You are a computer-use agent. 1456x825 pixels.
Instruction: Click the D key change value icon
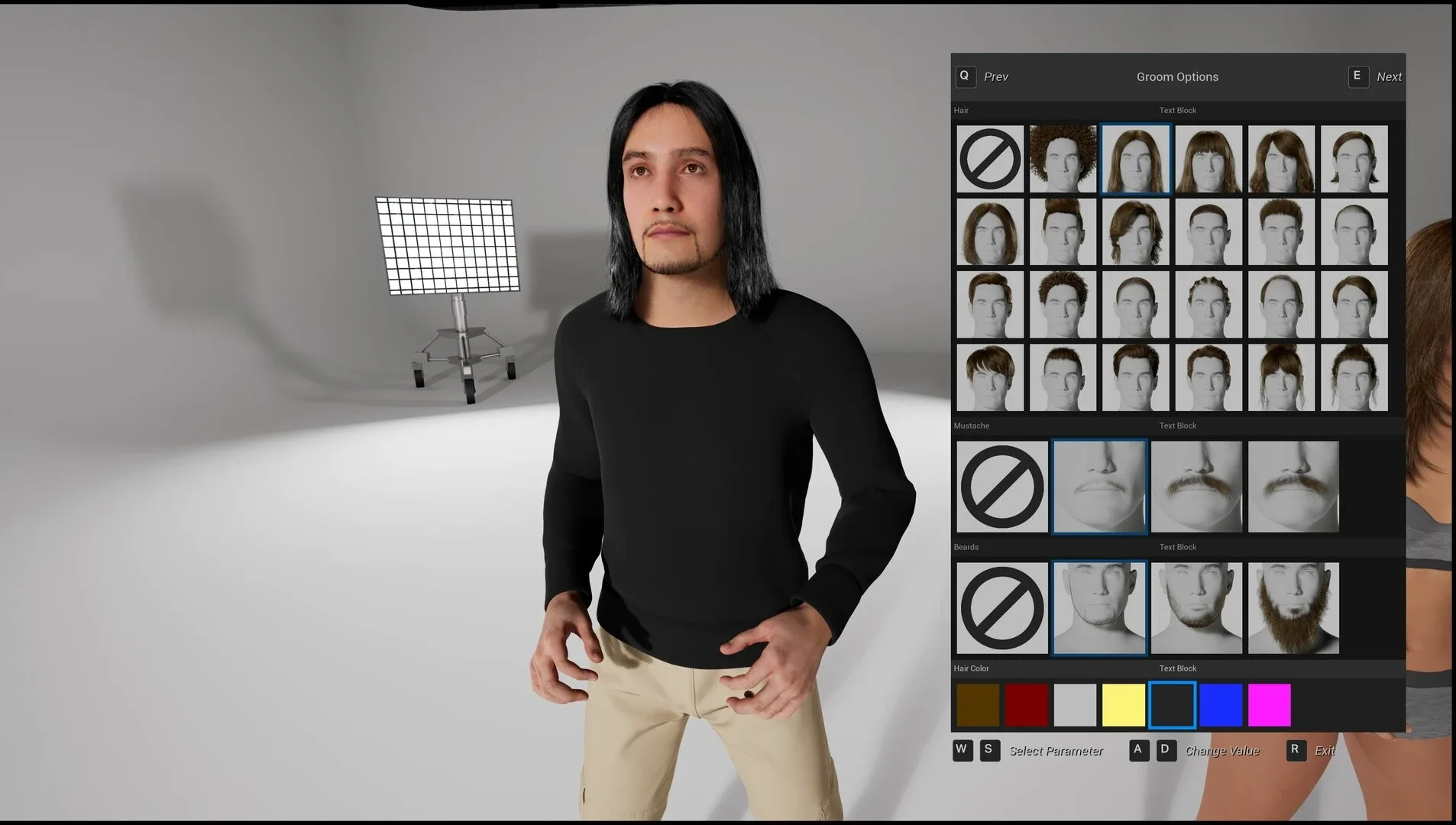[1165, 750]
